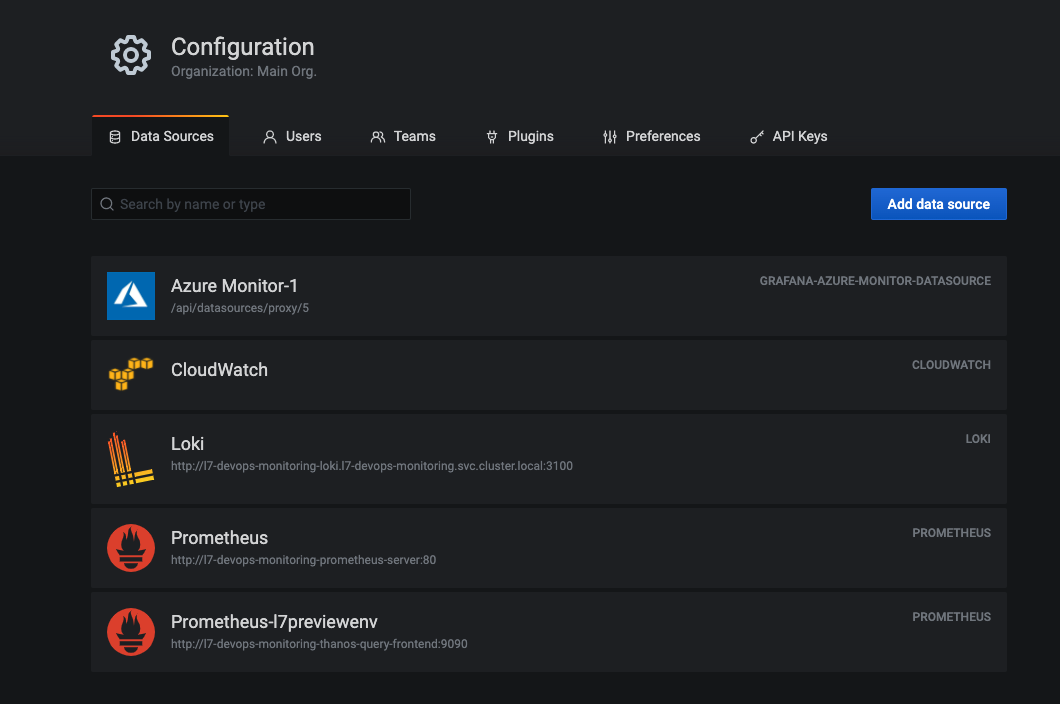Click the Configuration gear icon
This screenshot has width=1060, height=704.
(x=130, y=55)
